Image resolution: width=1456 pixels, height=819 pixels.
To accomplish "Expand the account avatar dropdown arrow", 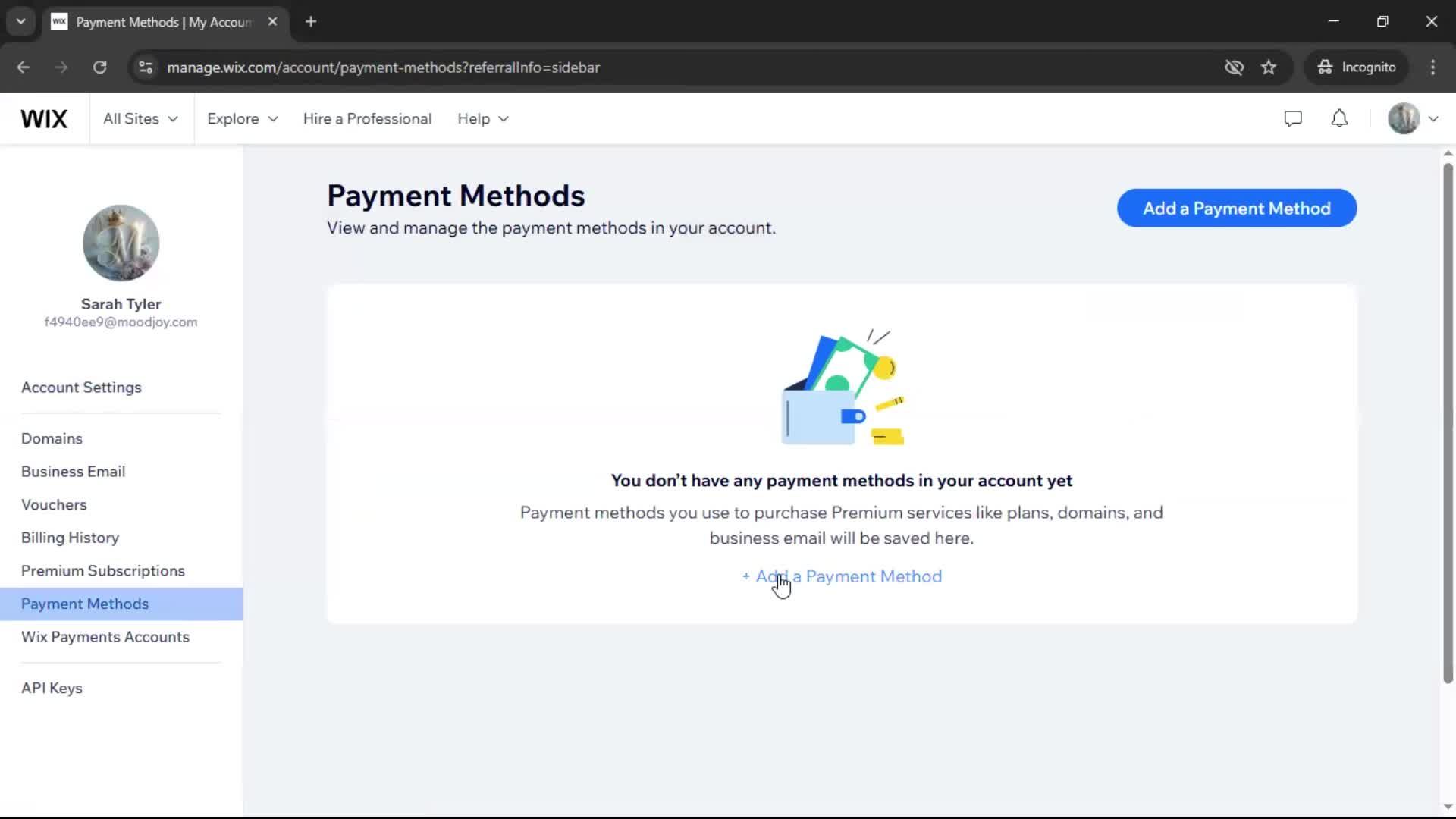I will [x=1433, y=119].
